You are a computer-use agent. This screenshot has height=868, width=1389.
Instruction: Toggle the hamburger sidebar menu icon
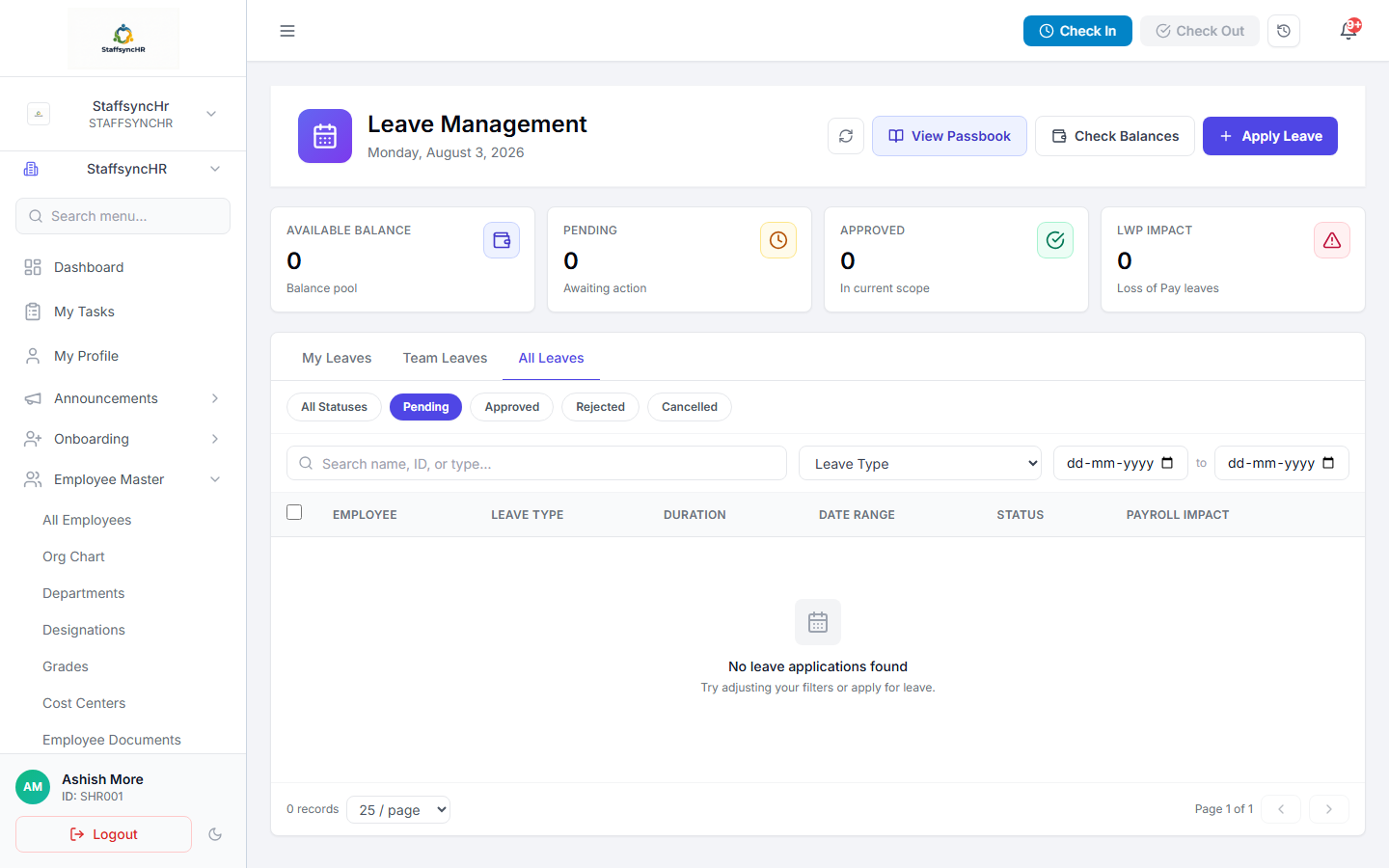(x=287, y=31)
